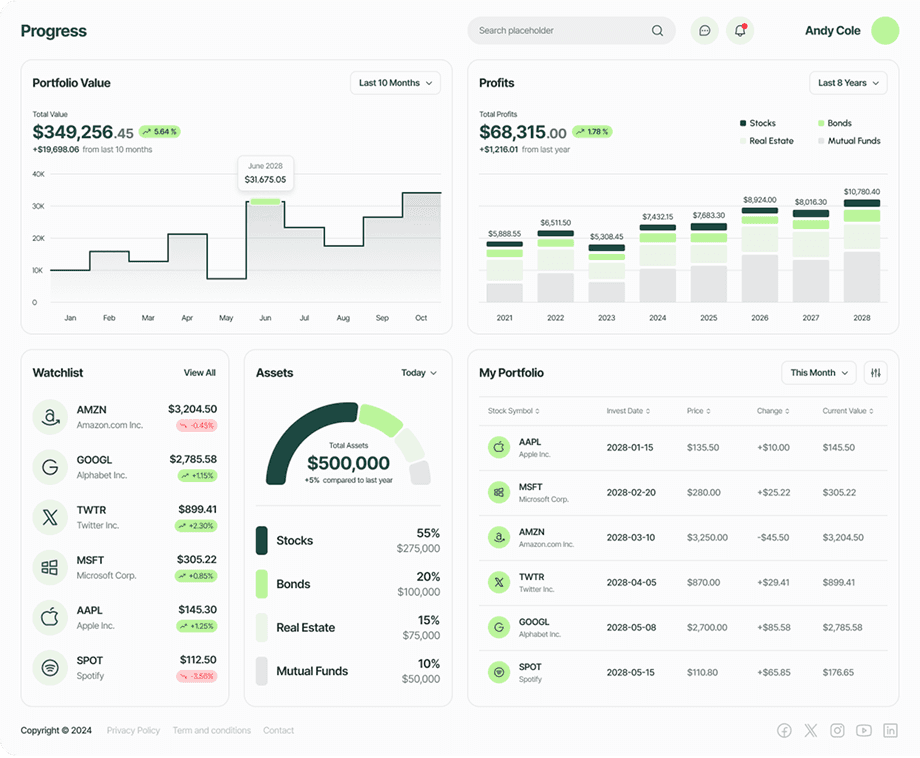Screen dimensions: 920x758
Task: Click the Spotify icon in My Portfolio
Action: [x=499, y=672]
